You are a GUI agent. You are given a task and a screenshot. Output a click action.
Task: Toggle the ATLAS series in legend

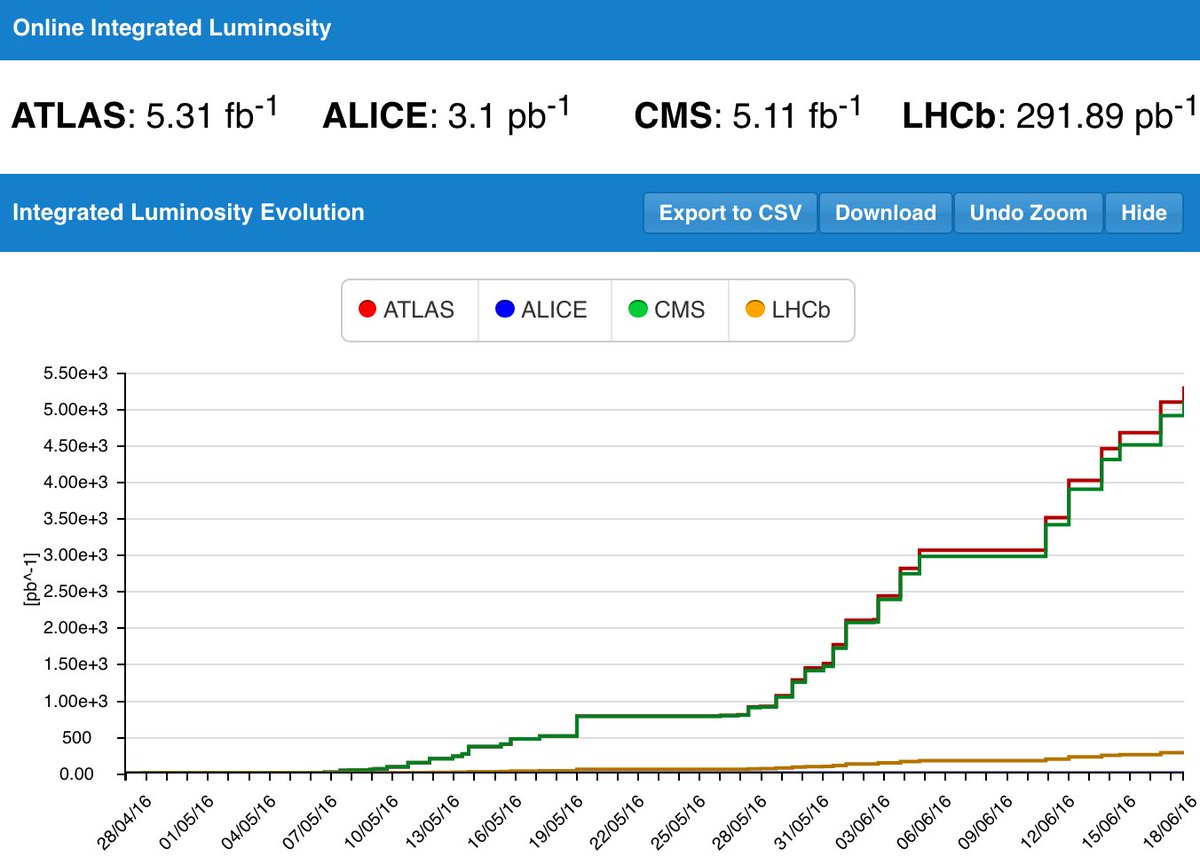coord(410,310)
